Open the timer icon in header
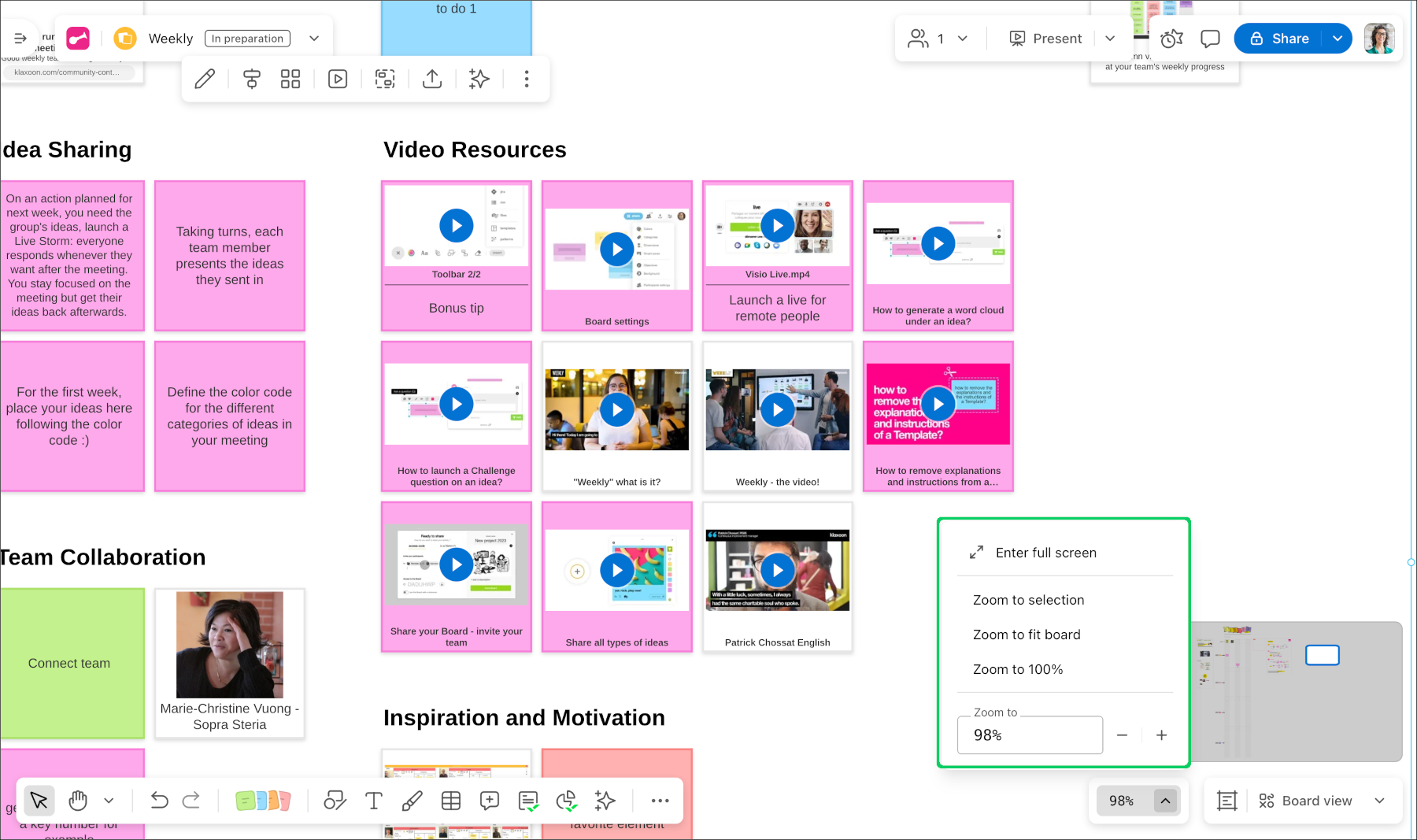Image resolution: width=1417 pixels, height=840 pixels. click(1171, 39)
